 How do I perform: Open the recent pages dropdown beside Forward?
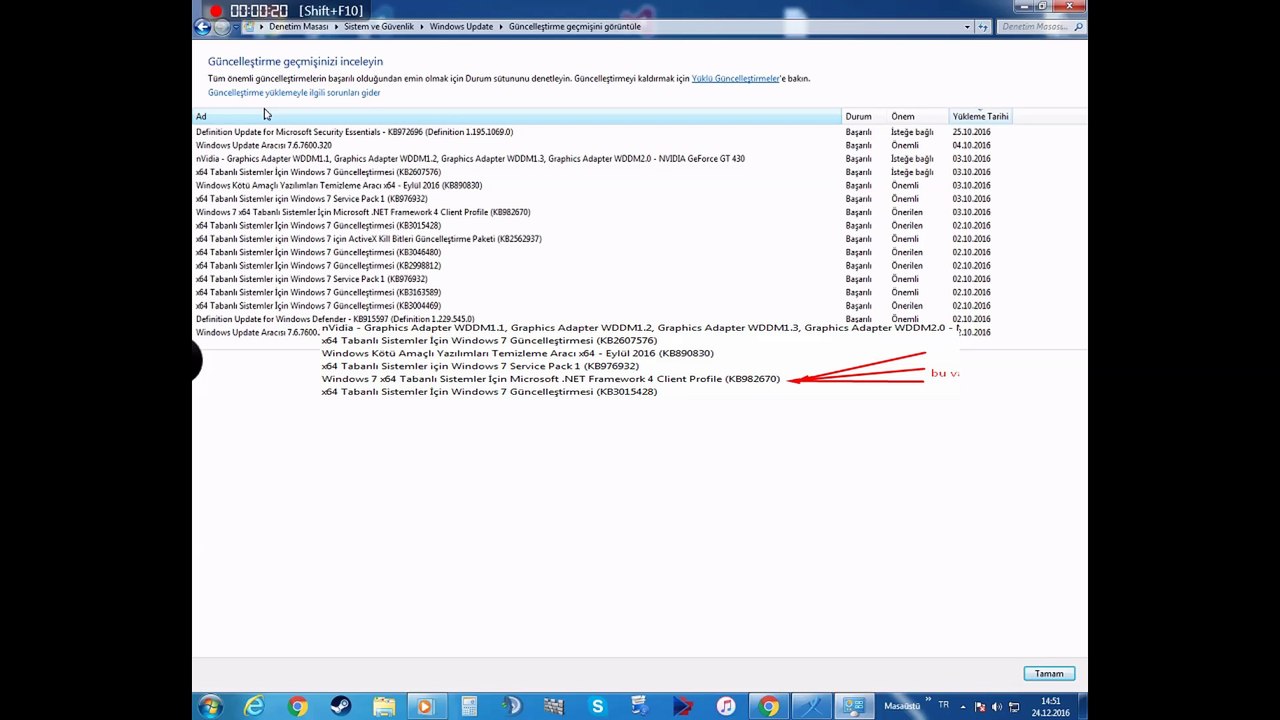click(x=235, y=27)
